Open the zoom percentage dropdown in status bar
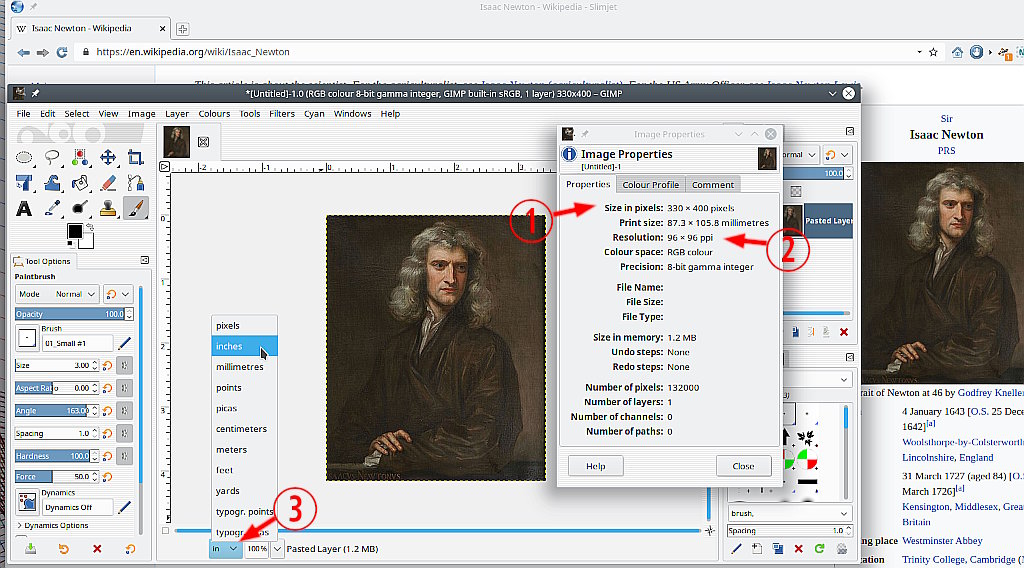 277,549
